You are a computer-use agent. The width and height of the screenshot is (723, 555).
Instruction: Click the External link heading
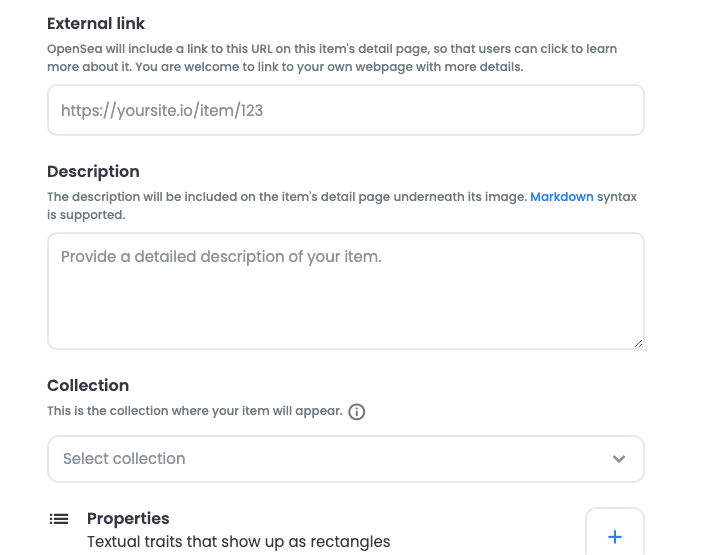pyautogui.click(x=96, y=23)
